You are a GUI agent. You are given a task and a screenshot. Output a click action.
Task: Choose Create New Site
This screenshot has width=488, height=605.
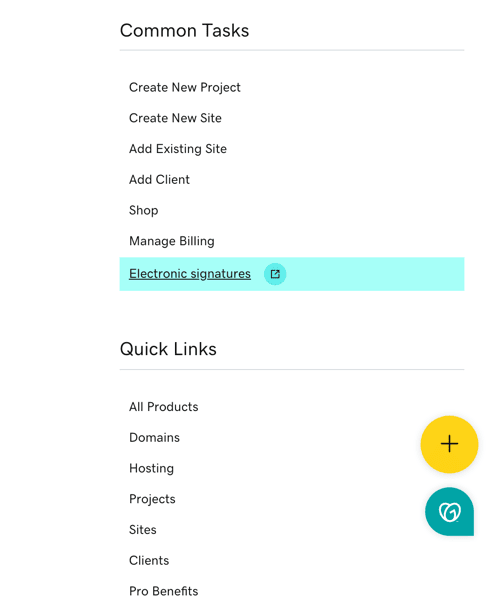coord(175,118)
